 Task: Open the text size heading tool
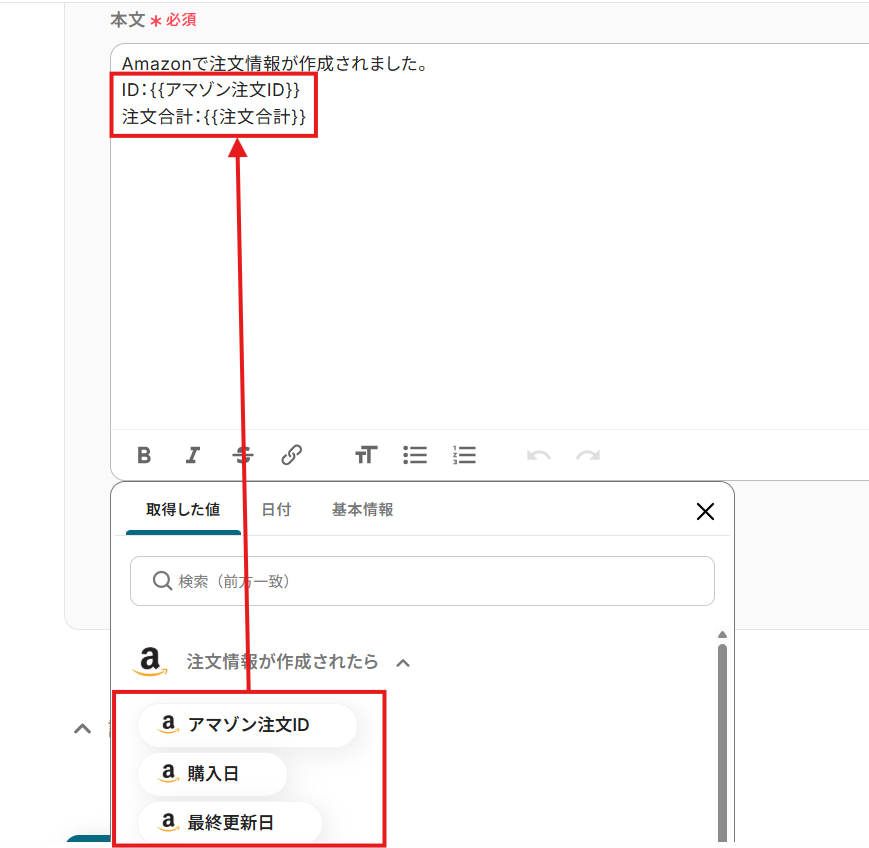(x=366, y=455)
